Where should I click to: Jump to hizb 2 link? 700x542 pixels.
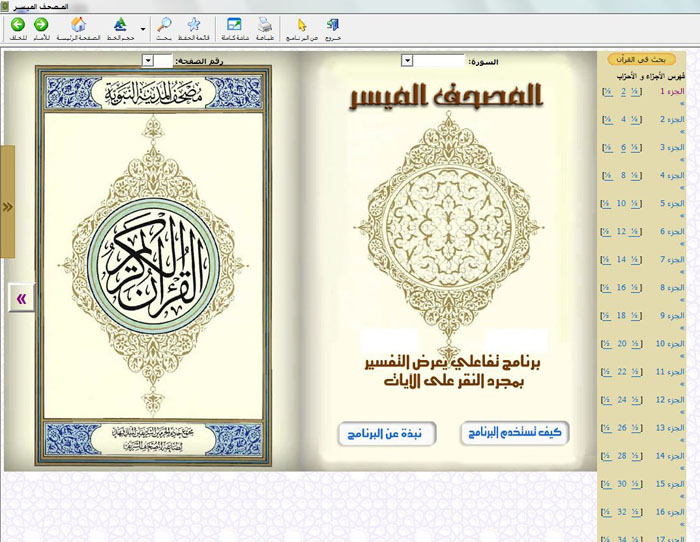(x=623, y=92)
